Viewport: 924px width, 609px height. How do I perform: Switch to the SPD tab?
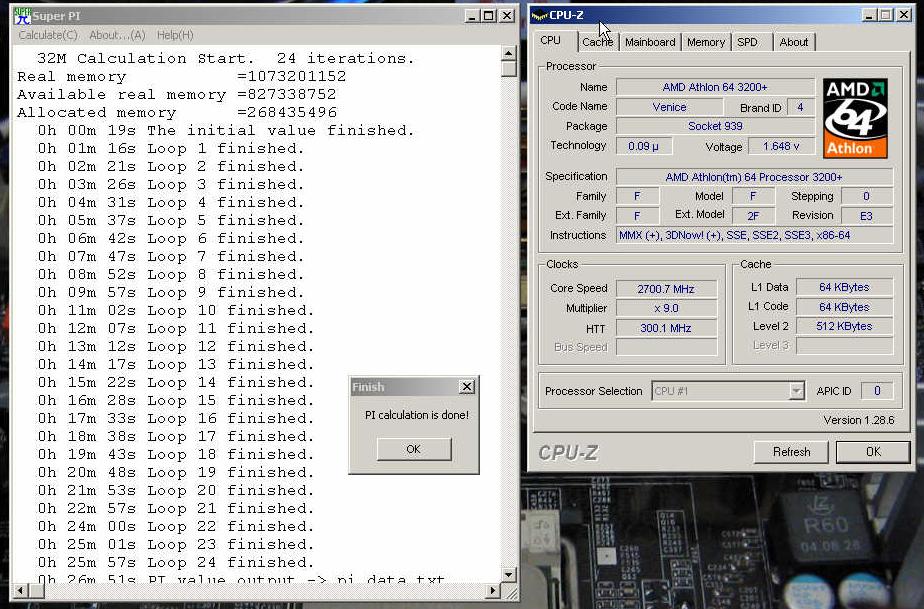click(747, 42)
